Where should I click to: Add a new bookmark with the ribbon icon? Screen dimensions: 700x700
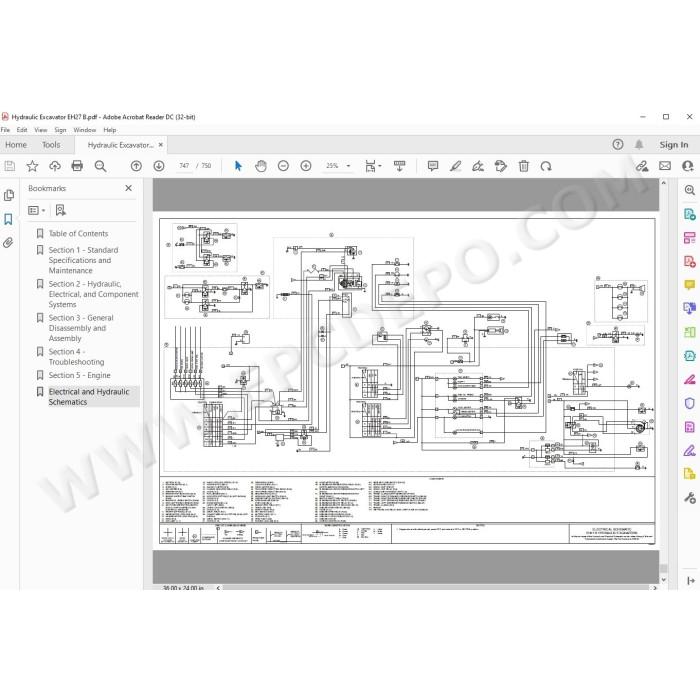(61, 210)
